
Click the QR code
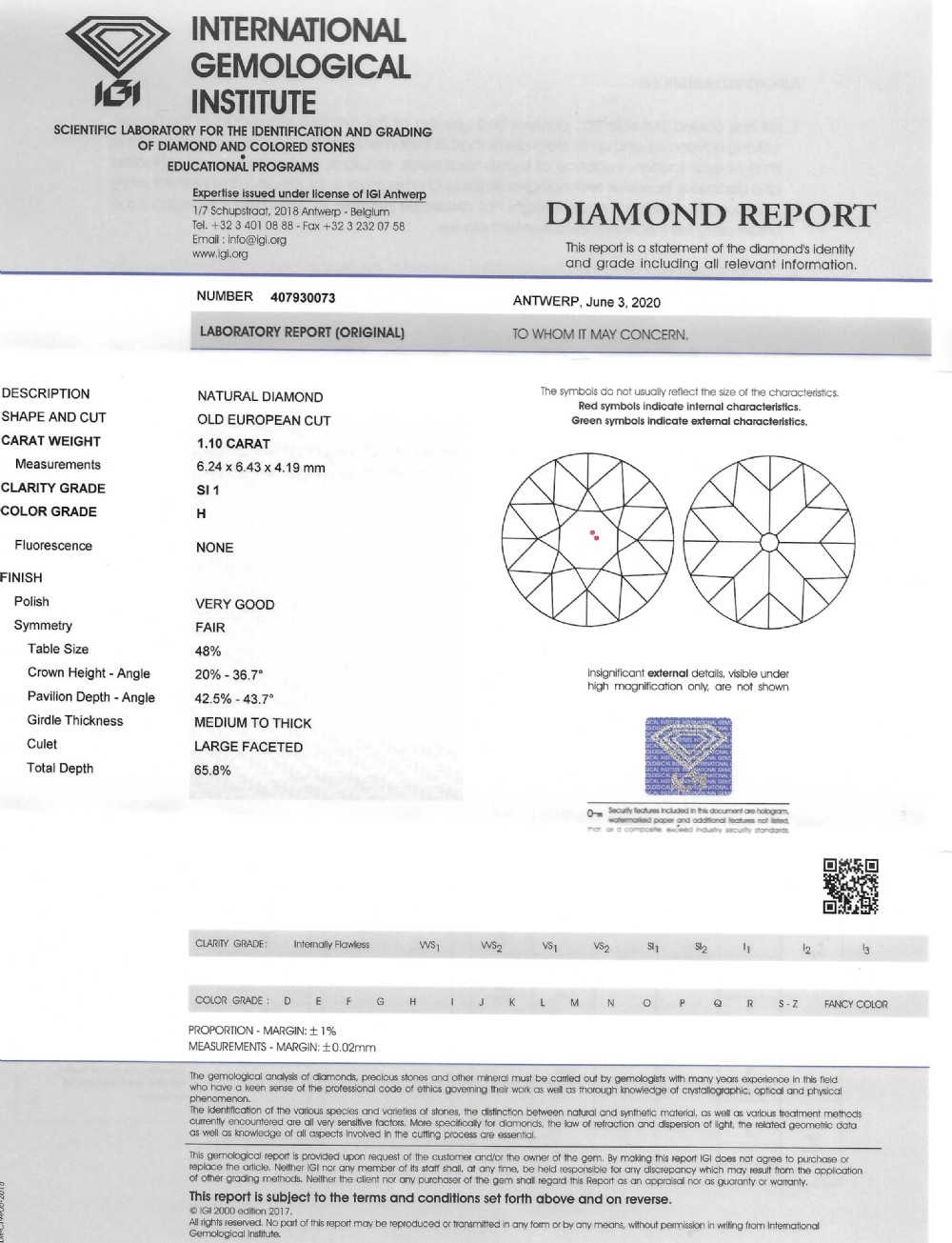click(850, 886)
